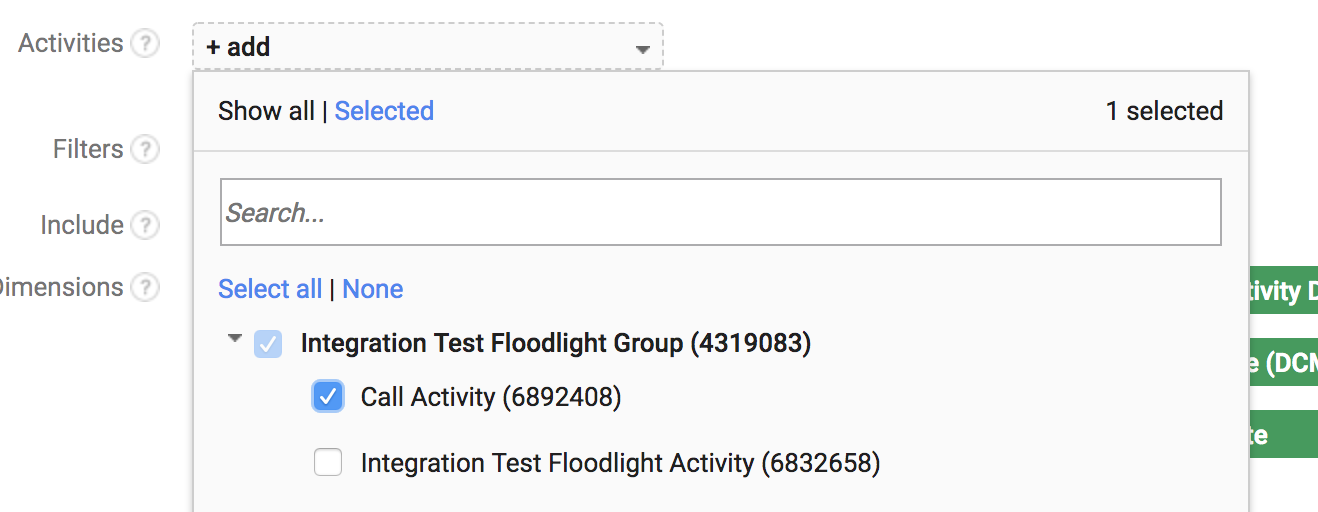Click the help icon next to Activities
Screen dimensions: 1318x512
[146, 44]
